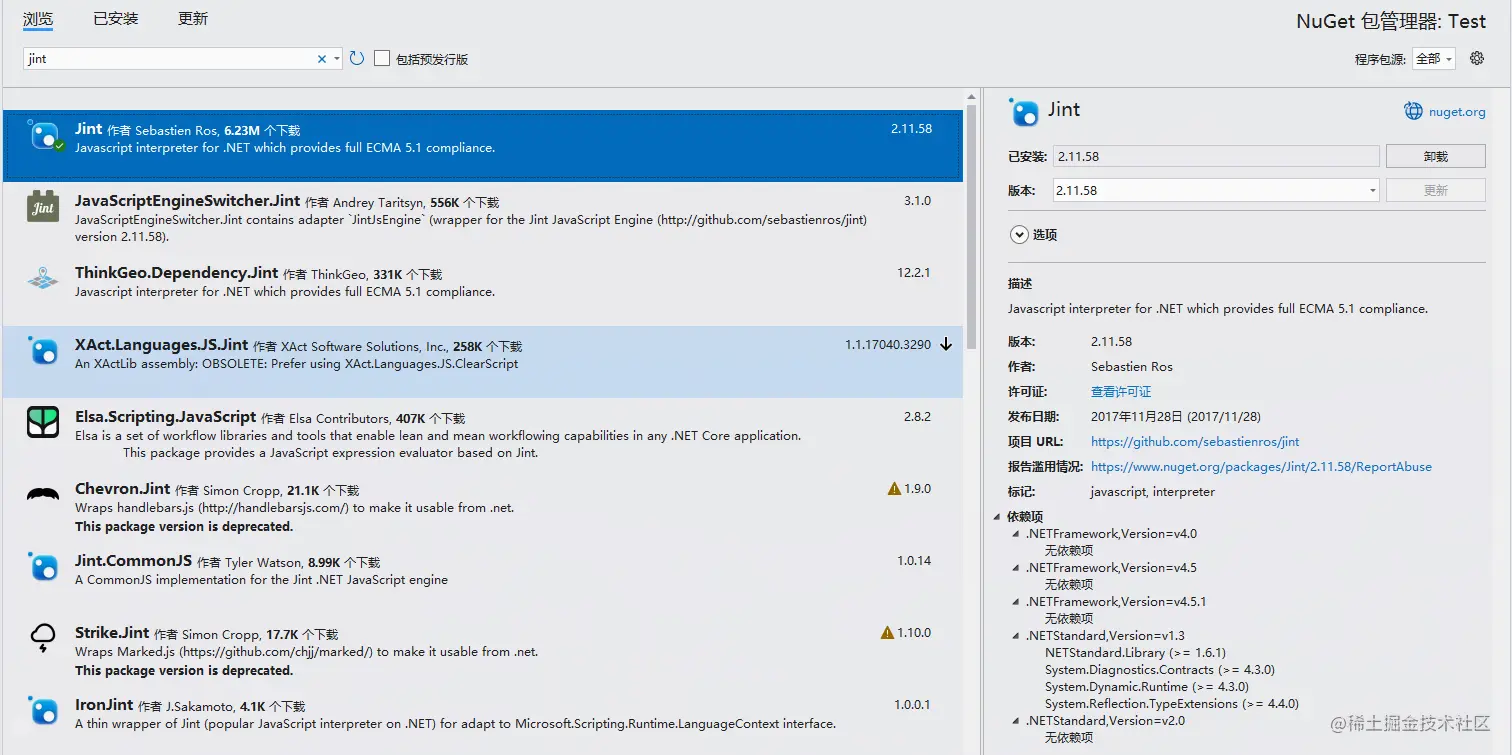
Task: Enable the 包括预发行版 checkbox
Action: [x=382, y=59]
